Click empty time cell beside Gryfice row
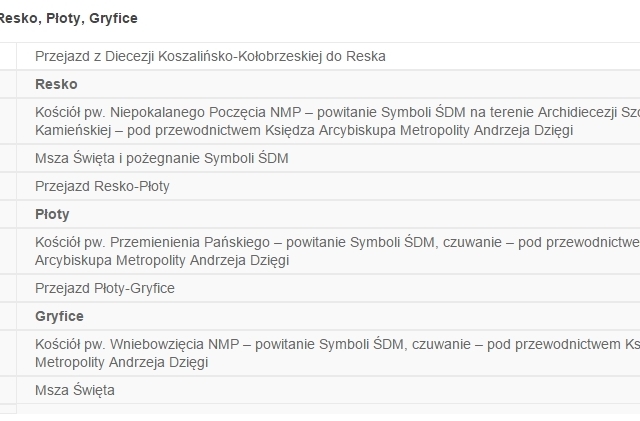This screenshot has width=640, height=421. tap(8, 316)
